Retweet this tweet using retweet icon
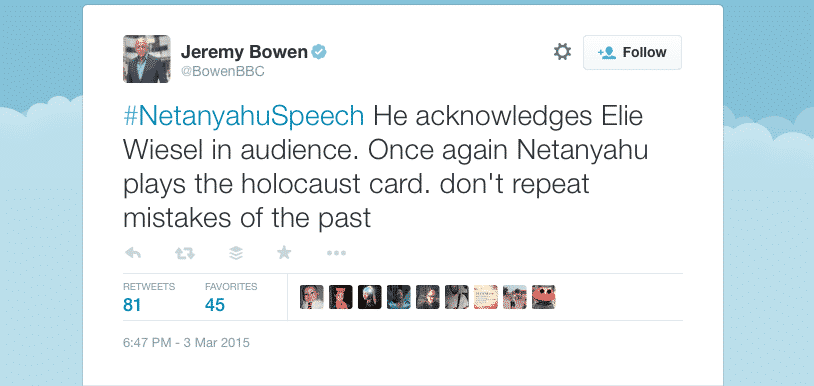The image size is (814, 386). coord(184,253)
